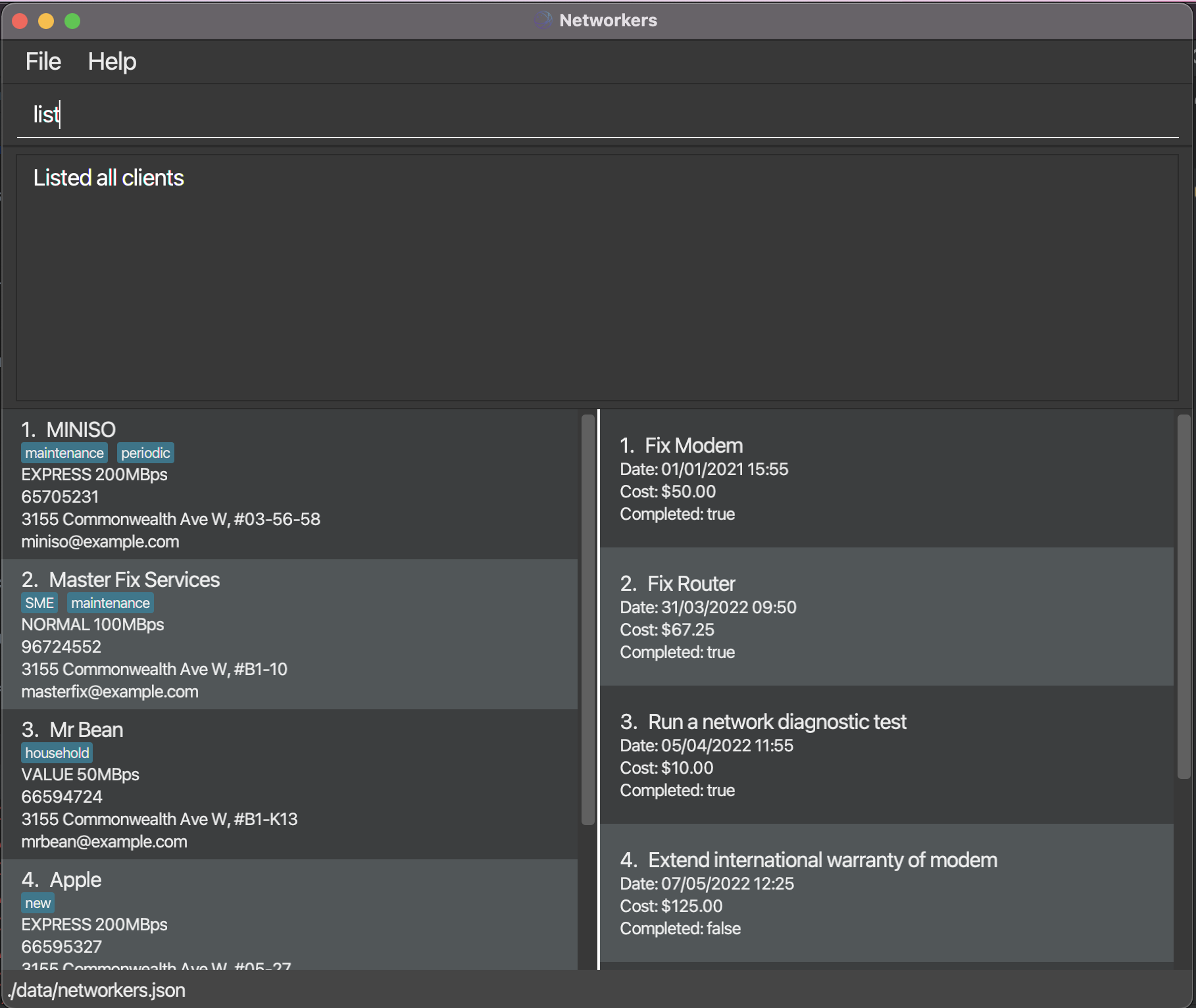
Task: Click date '07/05/2022 12:25'
Action: point(728,884)
